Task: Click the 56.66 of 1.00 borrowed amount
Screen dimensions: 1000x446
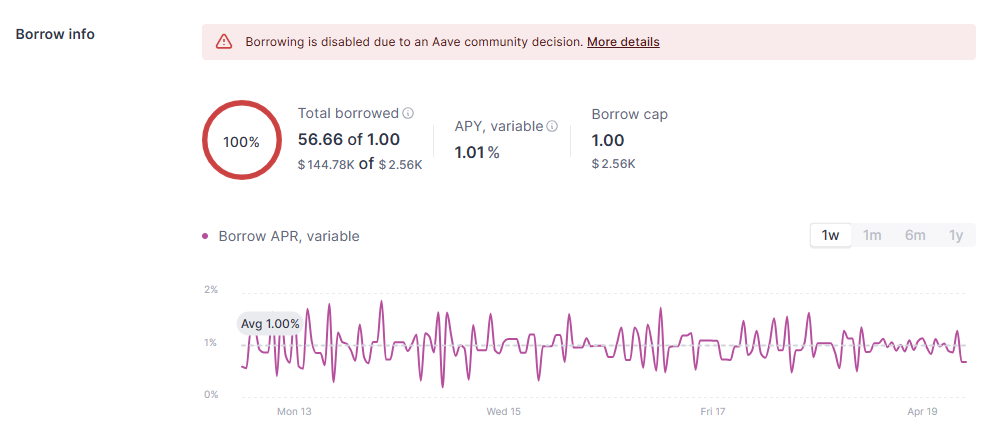Action: click(349, 139)
